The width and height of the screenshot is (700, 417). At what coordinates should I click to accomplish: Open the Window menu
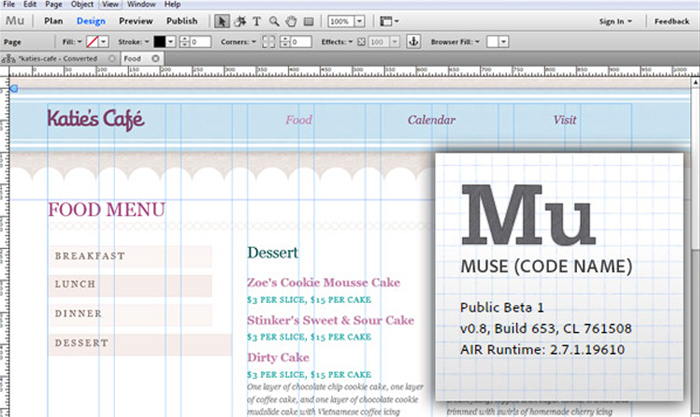[x=141, y=4]
